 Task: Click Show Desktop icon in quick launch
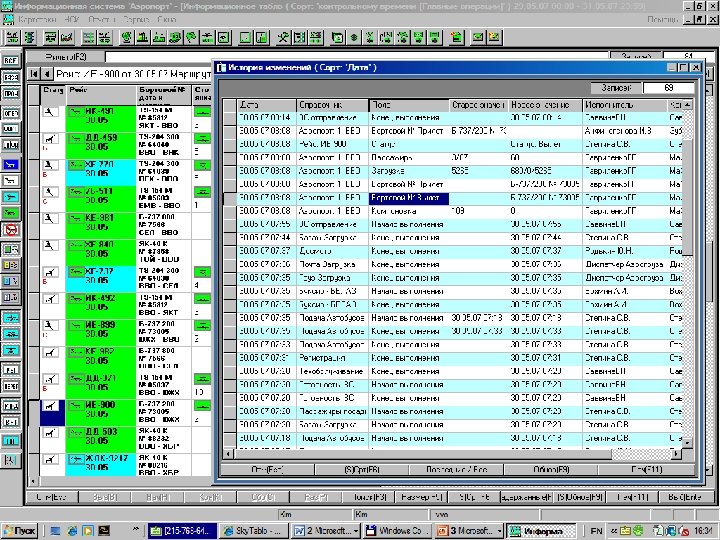tap(56, 531)
